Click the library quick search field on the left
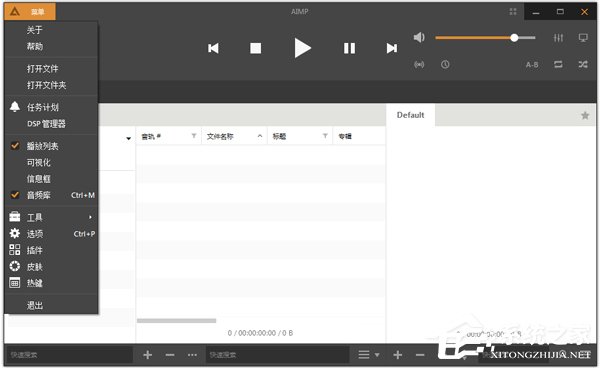Viewport: 600px width, 368px height. point(70,355)
